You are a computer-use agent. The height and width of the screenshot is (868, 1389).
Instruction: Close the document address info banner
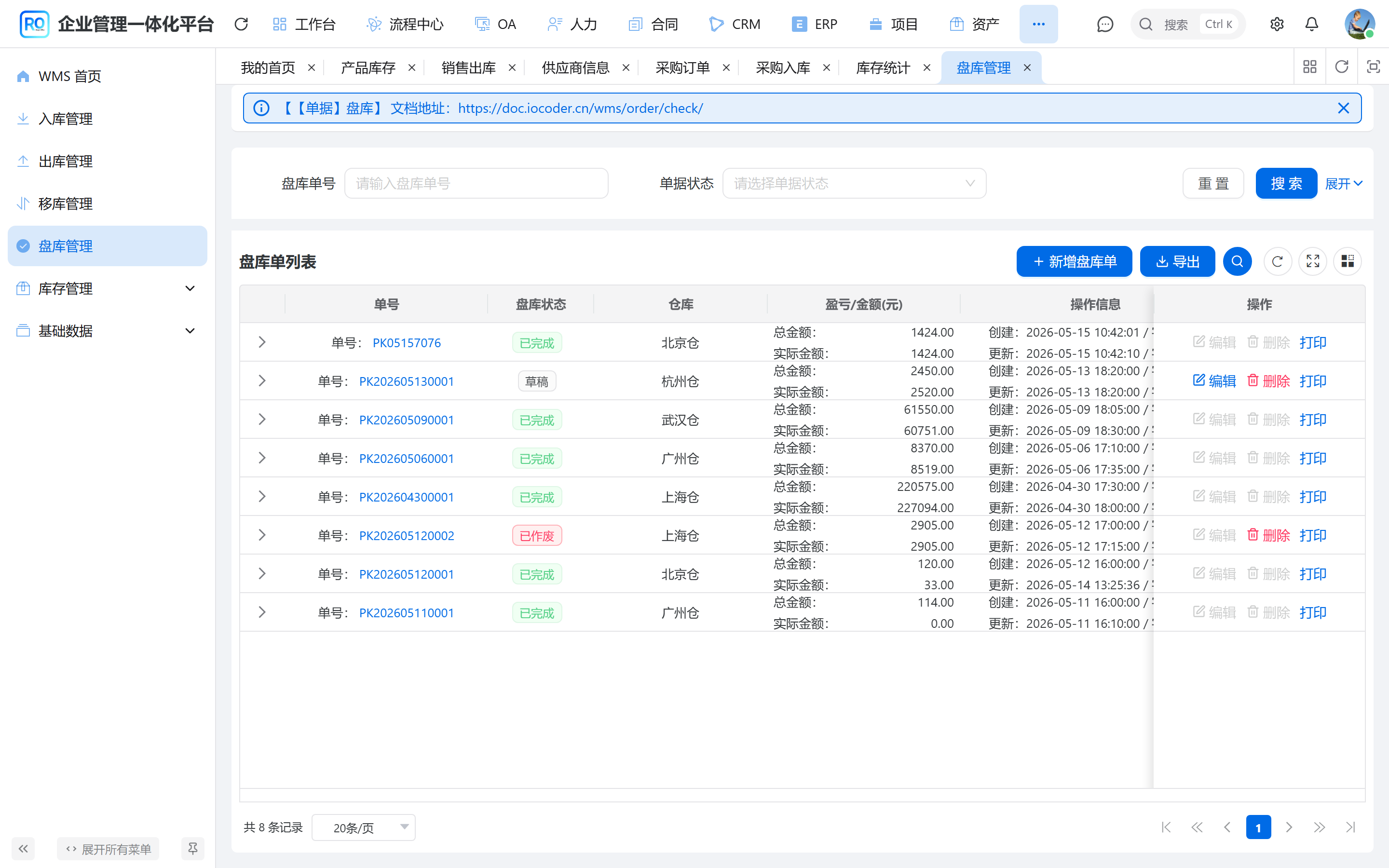(1343, 108)
